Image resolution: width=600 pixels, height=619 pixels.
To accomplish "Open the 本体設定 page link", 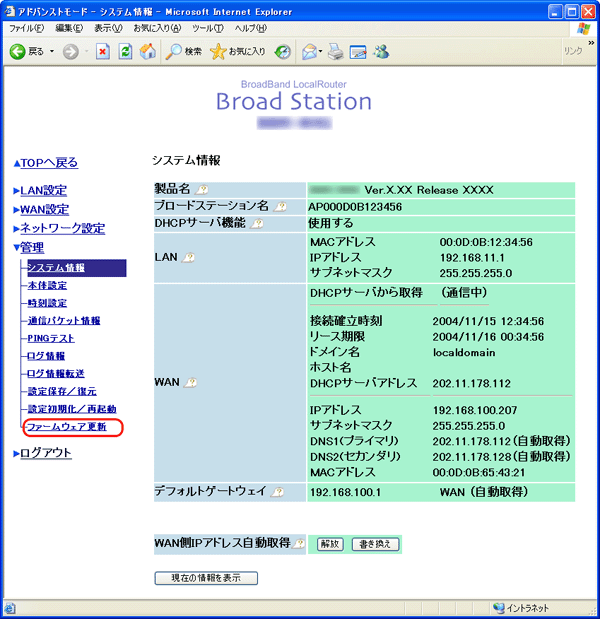I will tap(47, 285).
